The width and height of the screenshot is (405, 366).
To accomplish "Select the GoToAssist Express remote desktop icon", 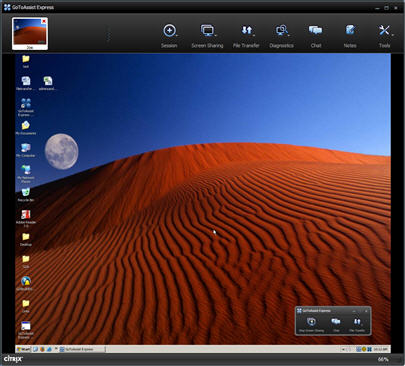I will click(26, 107).
